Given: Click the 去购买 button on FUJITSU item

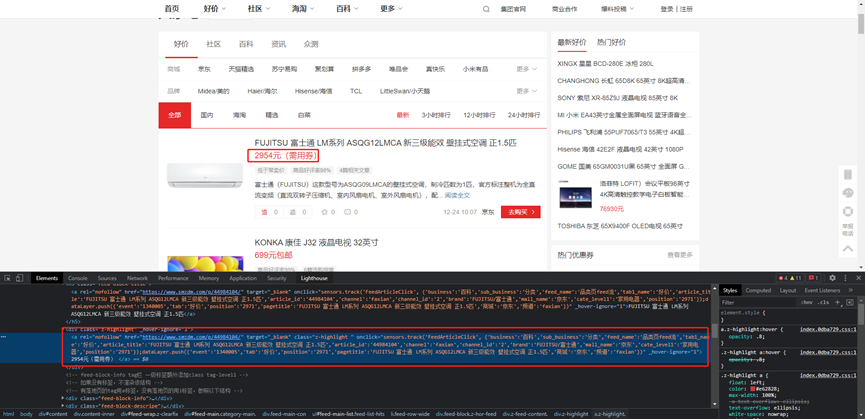Looking at the screenshot, I should pos(521,212).
